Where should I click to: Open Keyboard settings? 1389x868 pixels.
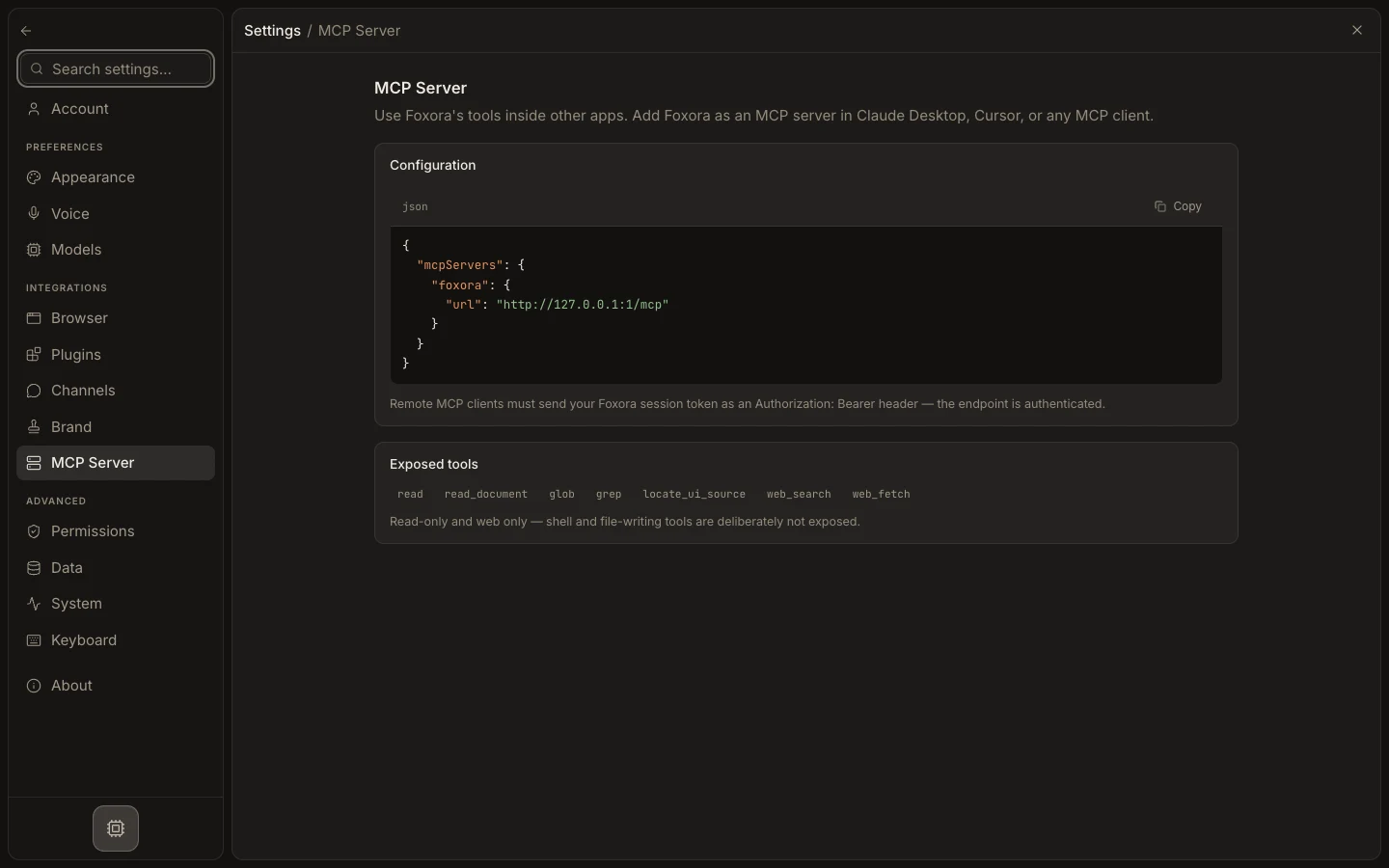pyautogui.click(x=116, y=640)
